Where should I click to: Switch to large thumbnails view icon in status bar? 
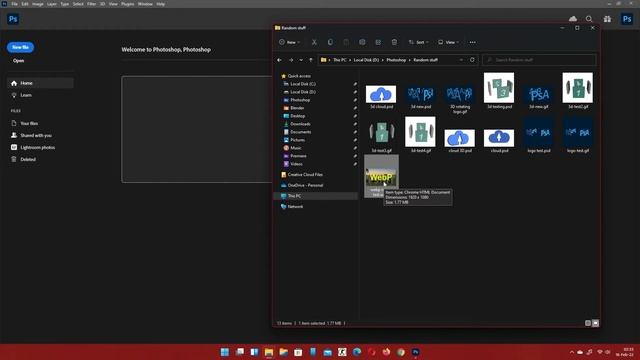[x=596, y=323]
